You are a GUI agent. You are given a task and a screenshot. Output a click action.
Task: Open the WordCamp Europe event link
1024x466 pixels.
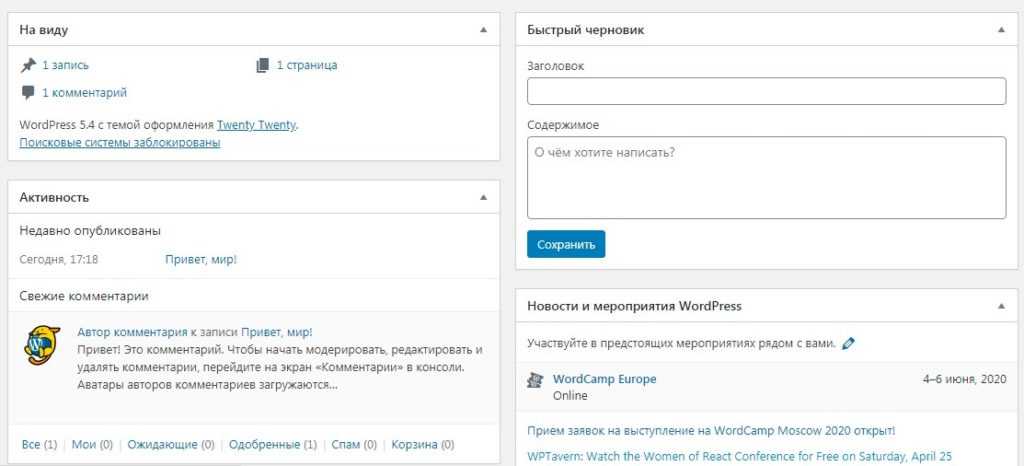coord(604,380)
